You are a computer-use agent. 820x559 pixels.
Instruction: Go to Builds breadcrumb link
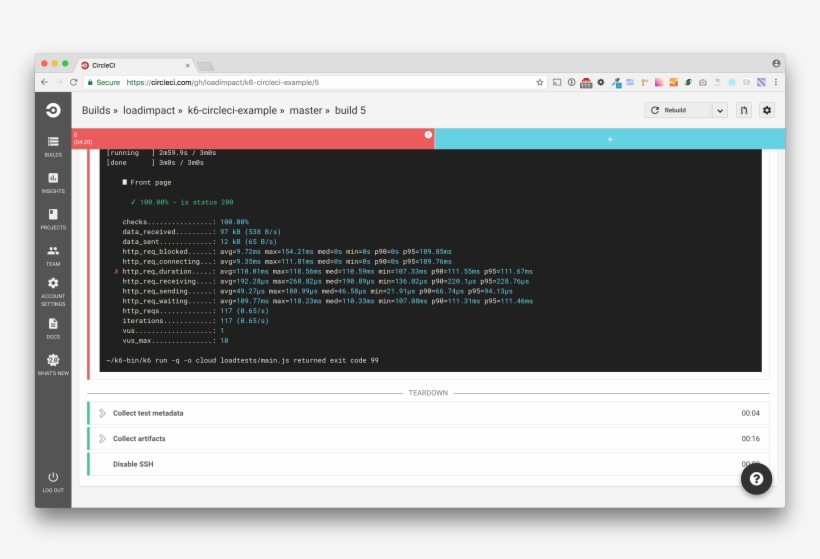point(96,110)
